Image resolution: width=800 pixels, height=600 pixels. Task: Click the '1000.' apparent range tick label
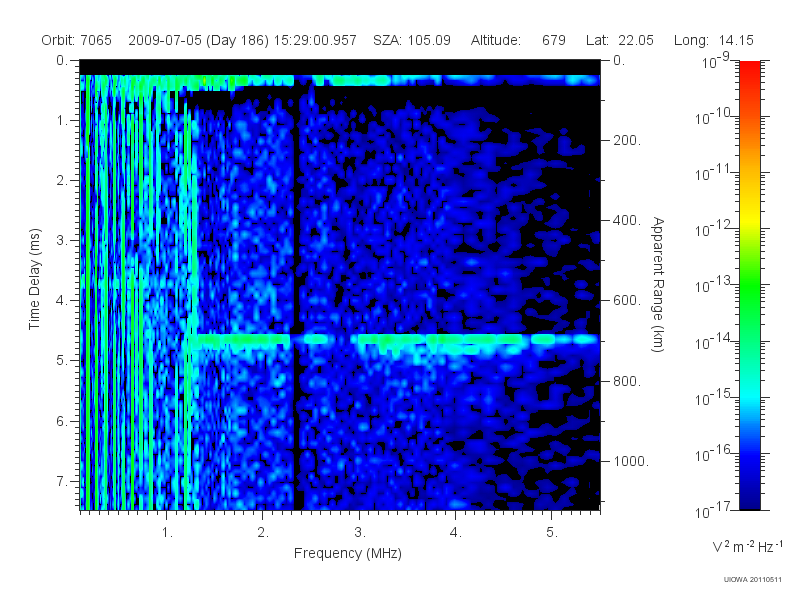tap(631, 461)
